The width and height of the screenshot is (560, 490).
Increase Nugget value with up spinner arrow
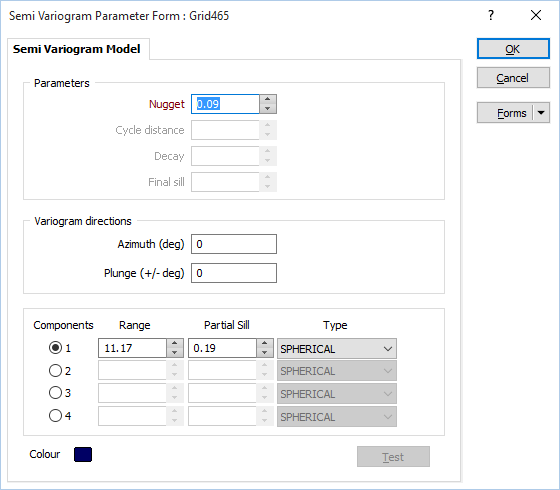[268, 99]
